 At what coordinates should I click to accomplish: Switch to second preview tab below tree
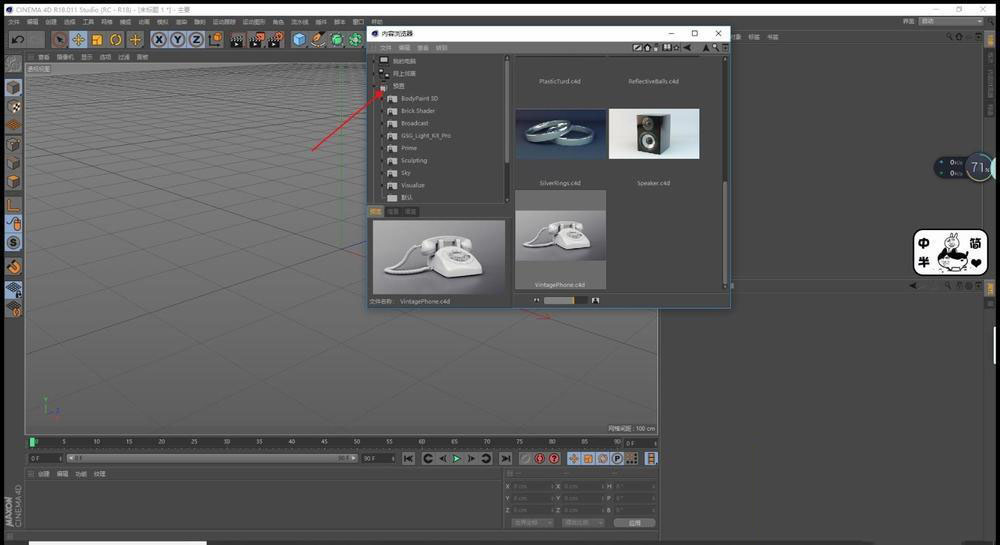pyautogui.click(x=393, y=212)
